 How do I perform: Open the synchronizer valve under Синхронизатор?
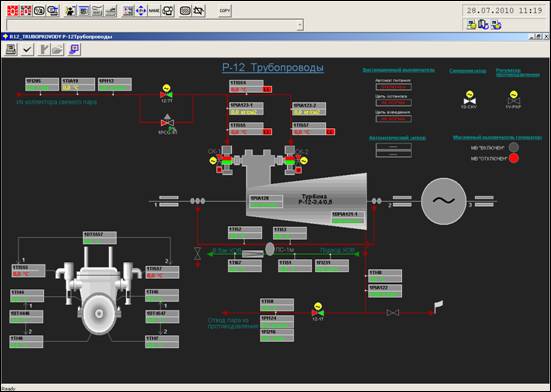(470, 101)
